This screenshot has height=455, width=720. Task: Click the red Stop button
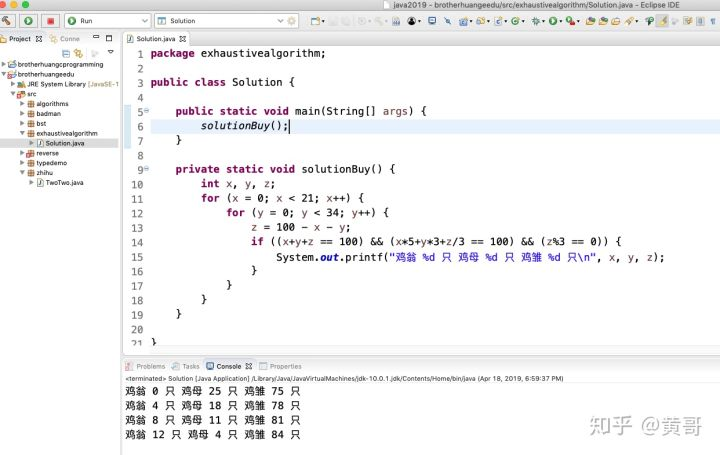tap(51, 21)
